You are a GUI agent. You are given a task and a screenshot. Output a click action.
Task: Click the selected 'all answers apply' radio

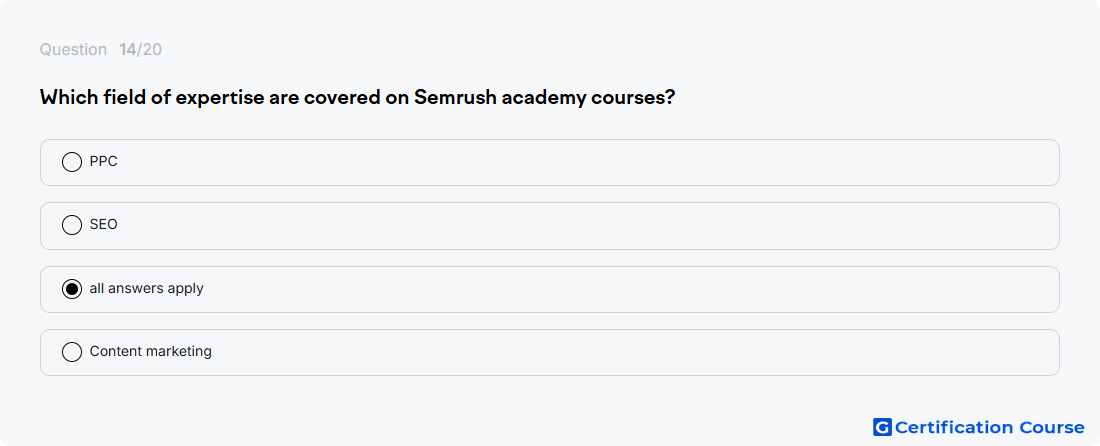click(72, 288)
